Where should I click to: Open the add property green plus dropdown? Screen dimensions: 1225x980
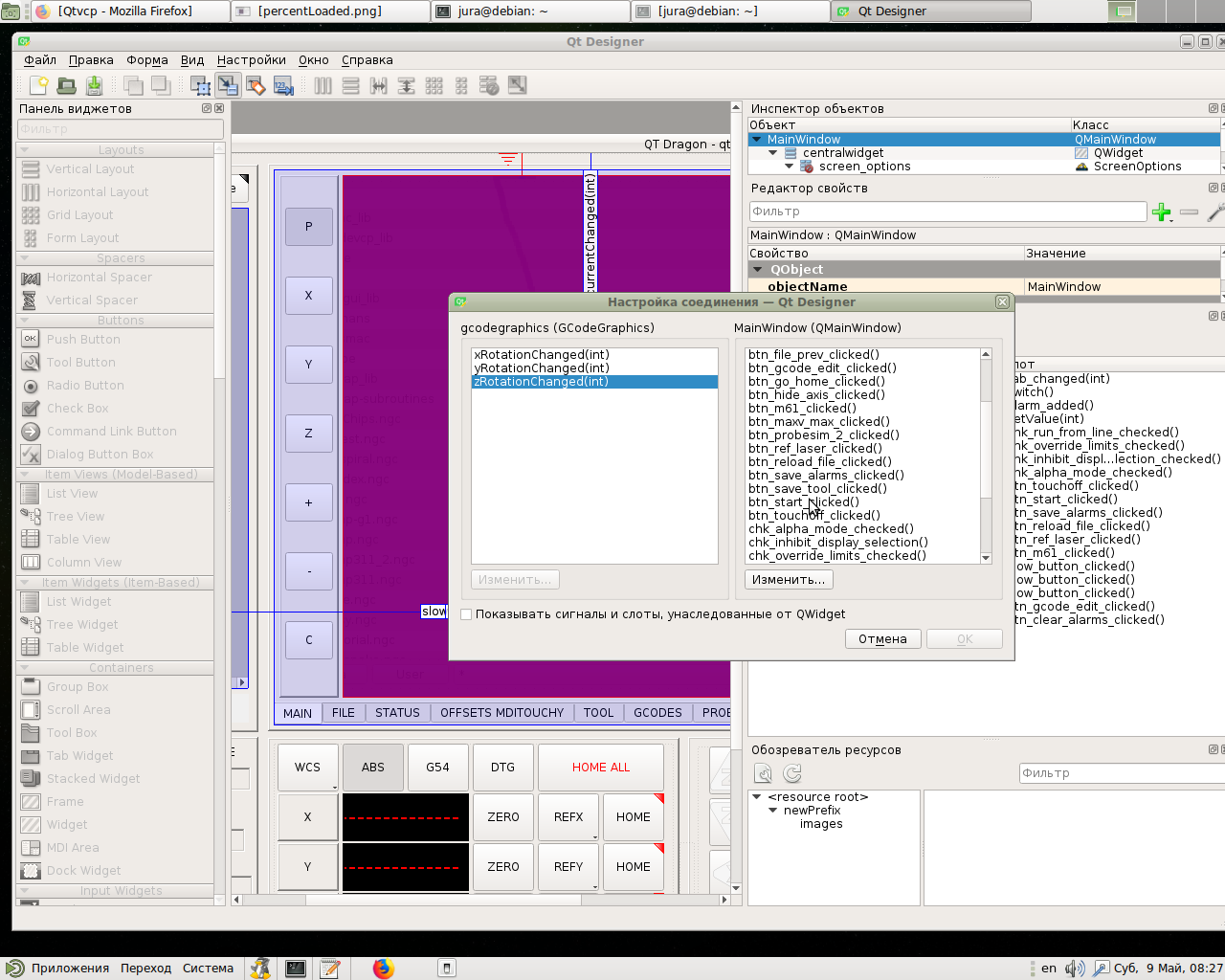1163,212
